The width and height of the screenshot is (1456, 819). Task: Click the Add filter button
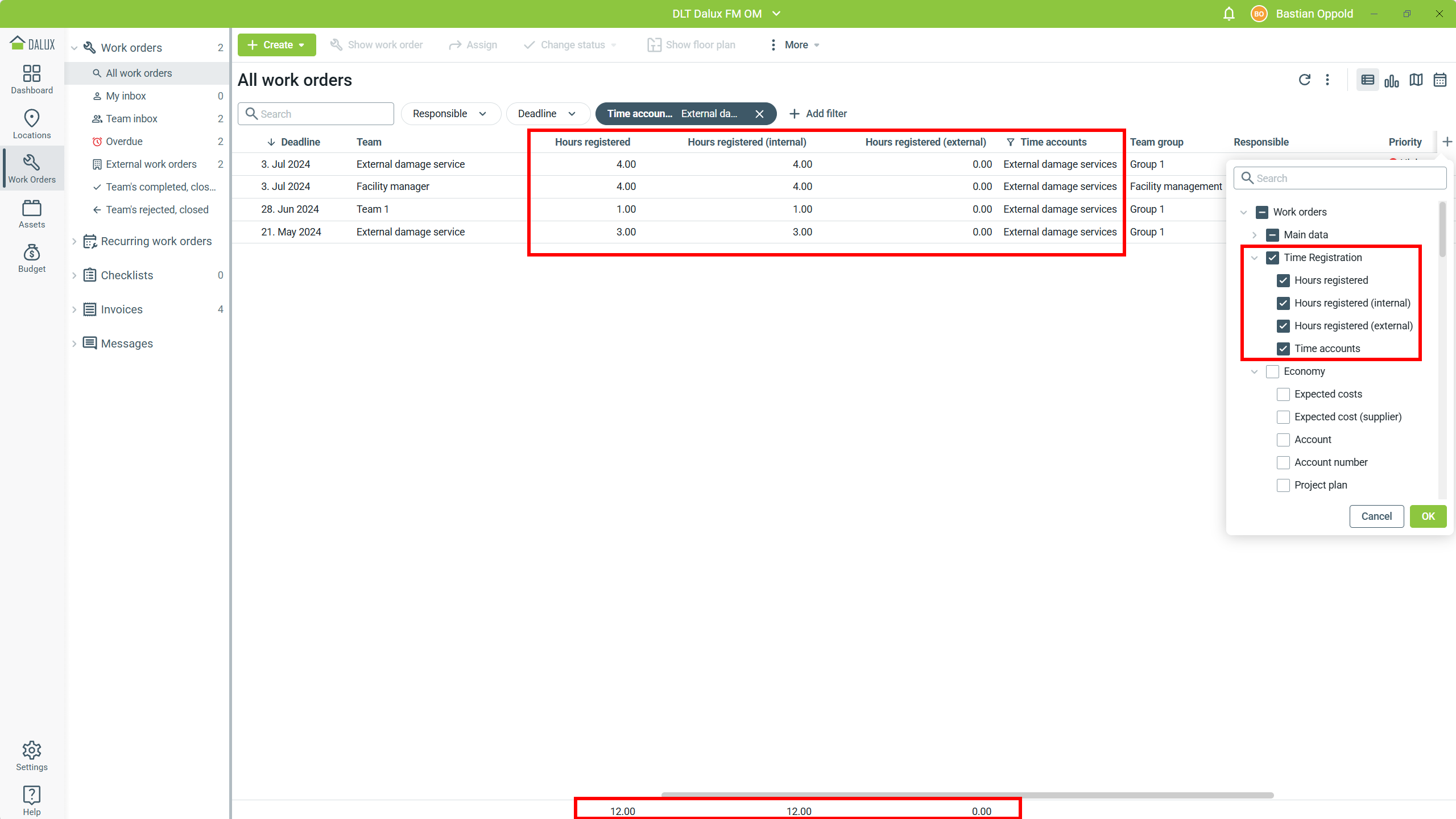pyautogui.click(x=818, y=114)
